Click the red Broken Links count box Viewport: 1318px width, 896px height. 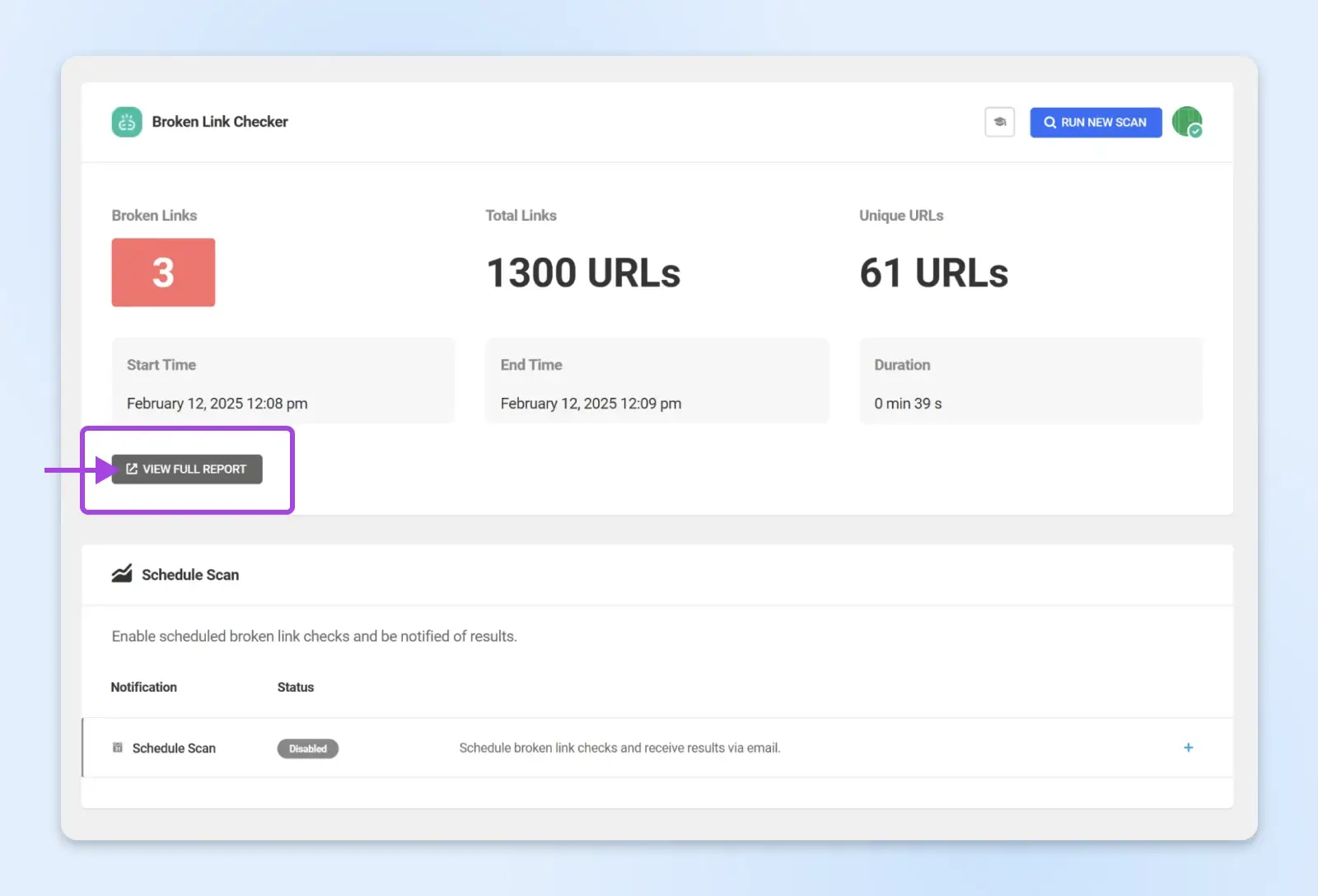(163, 273)
